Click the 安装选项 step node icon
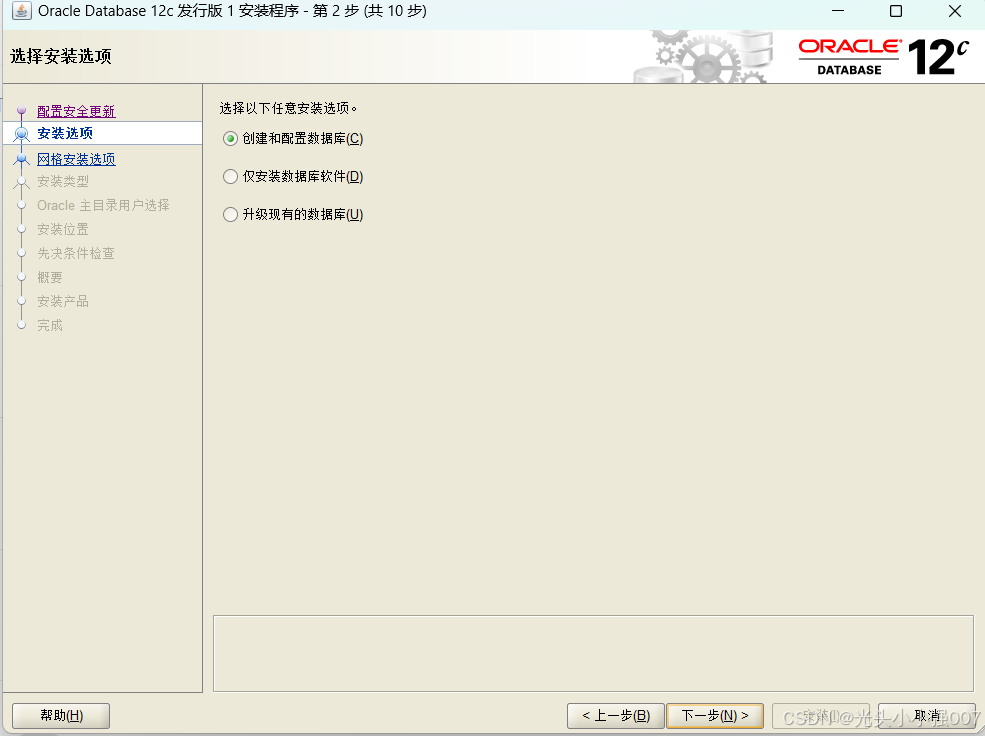 click(21, 133)
